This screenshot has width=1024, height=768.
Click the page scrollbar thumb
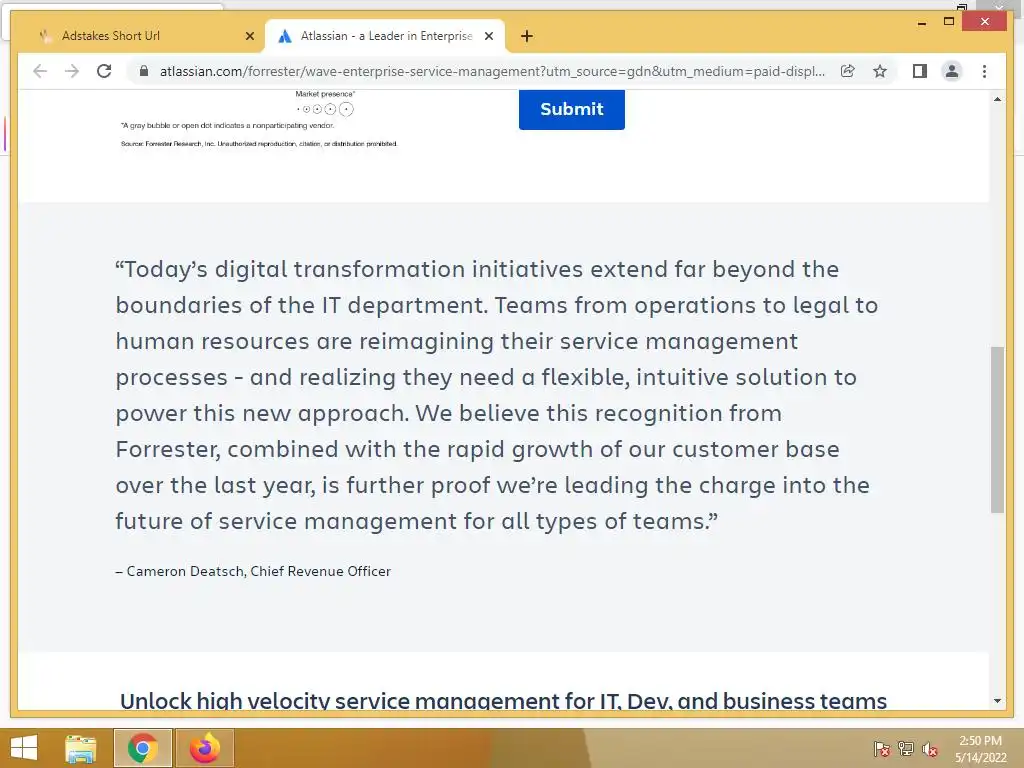[997, 429]
